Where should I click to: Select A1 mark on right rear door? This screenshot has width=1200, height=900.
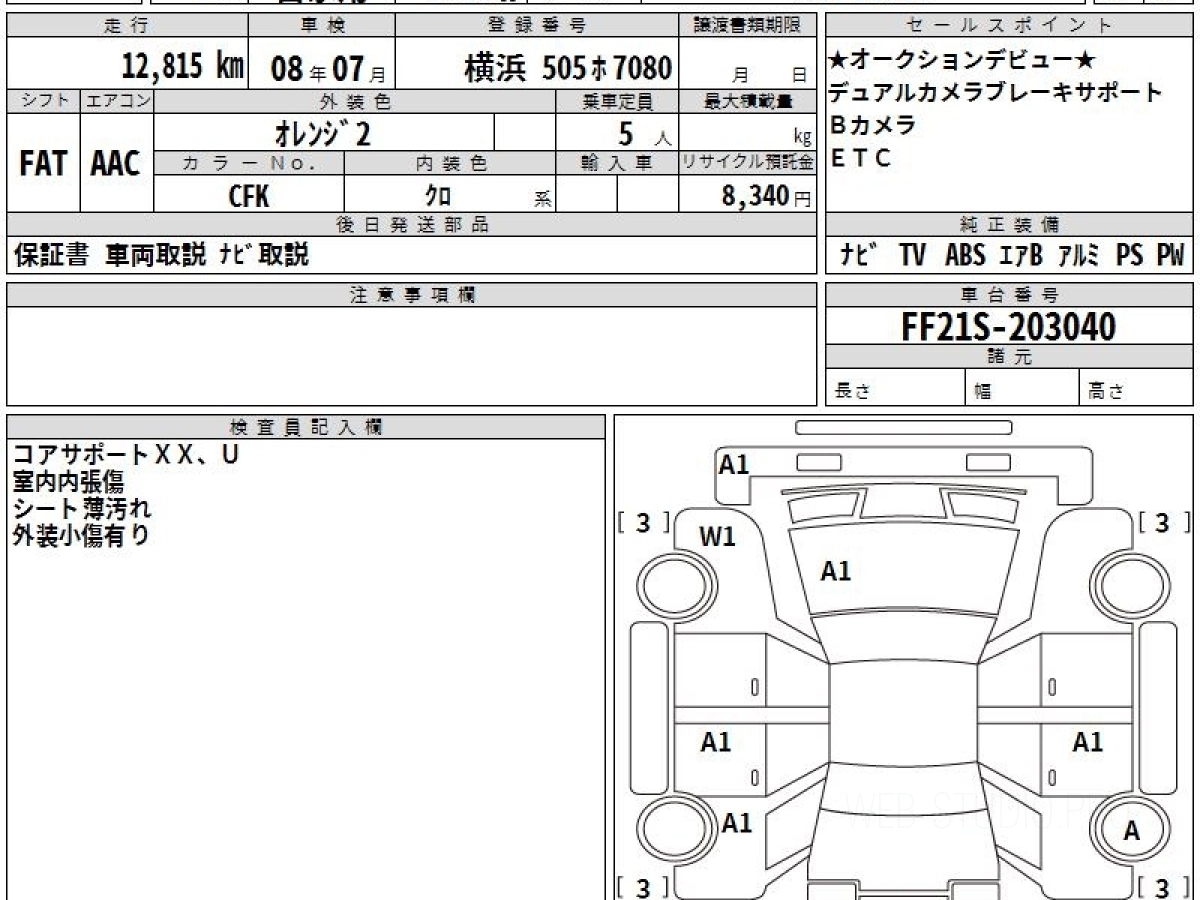pos(1087,742)
